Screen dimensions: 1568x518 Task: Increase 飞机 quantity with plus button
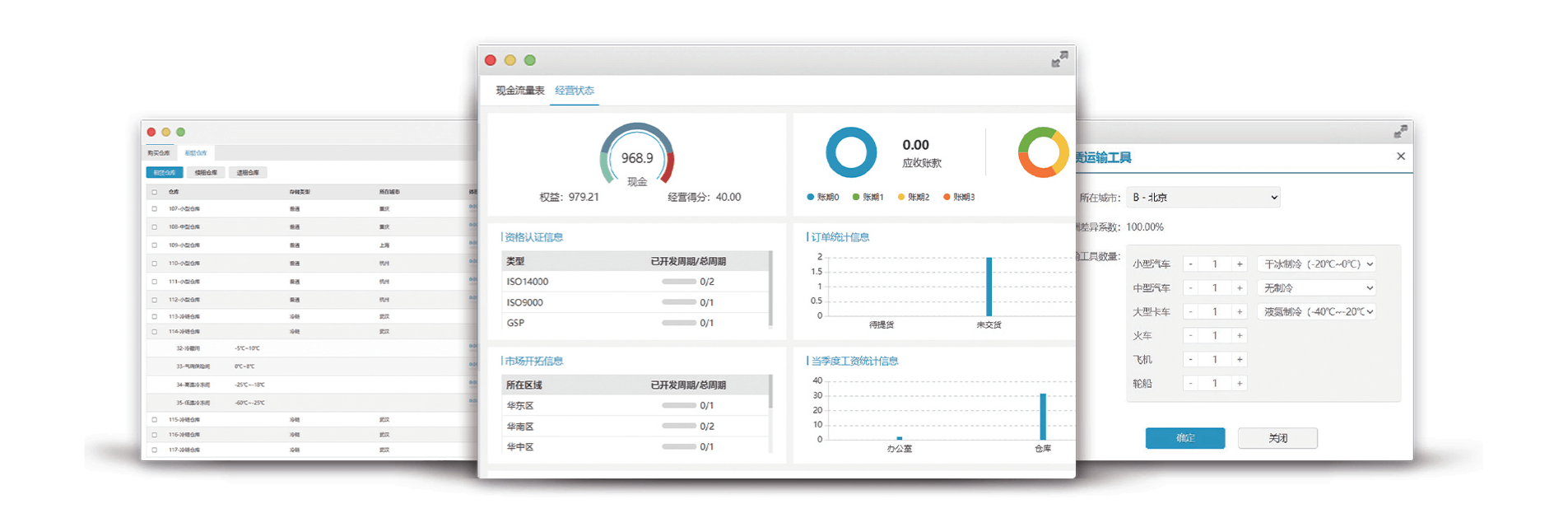tap(1239, 360)
